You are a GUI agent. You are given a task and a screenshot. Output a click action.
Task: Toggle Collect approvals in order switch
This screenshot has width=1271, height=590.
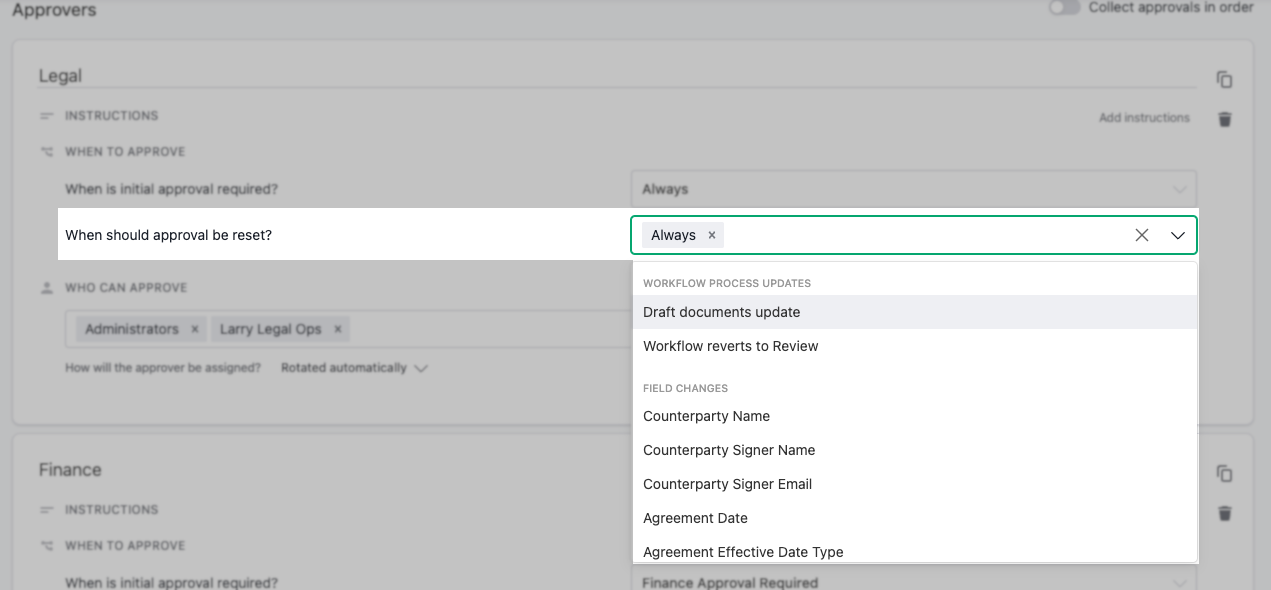coord(1064,7)
